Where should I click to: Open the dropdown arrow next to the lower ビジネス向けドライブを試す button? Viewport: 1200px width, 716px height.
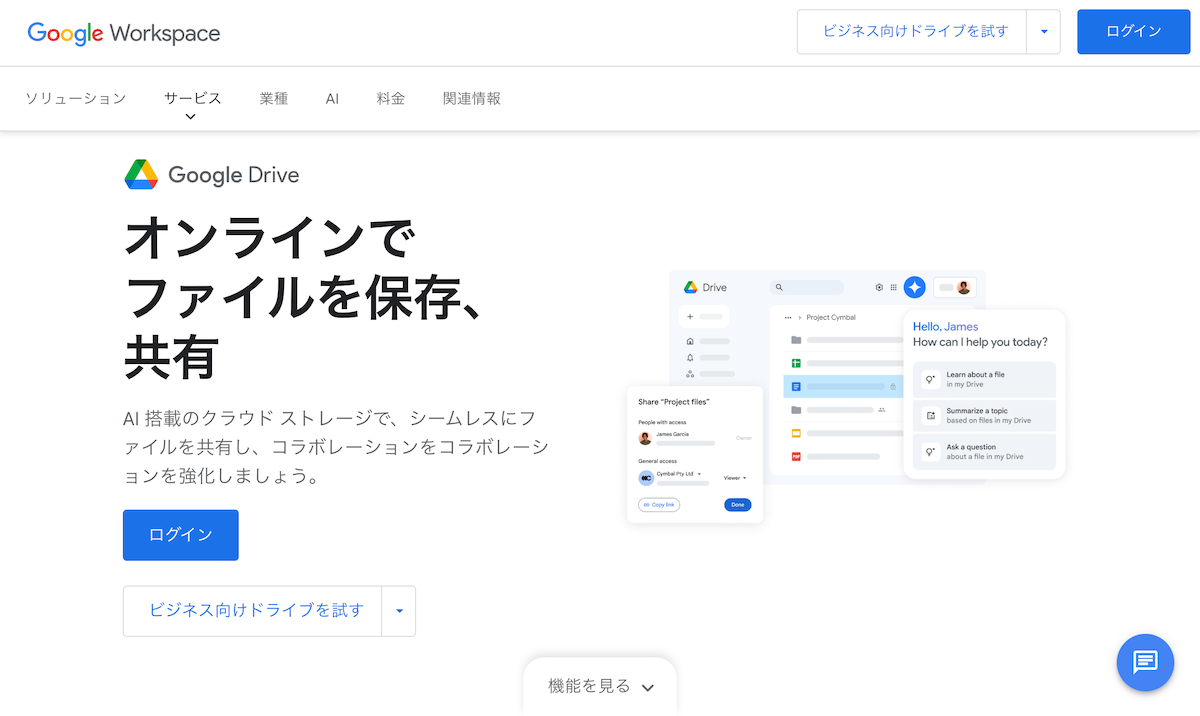[x=399, y=611]
